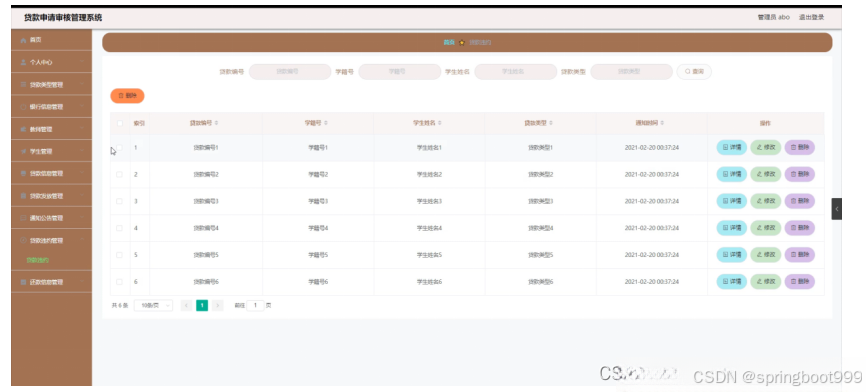Open the 贷款违约 submenu item in sidebar
This screenshot has height=392, width=866.
pos(38,260)
